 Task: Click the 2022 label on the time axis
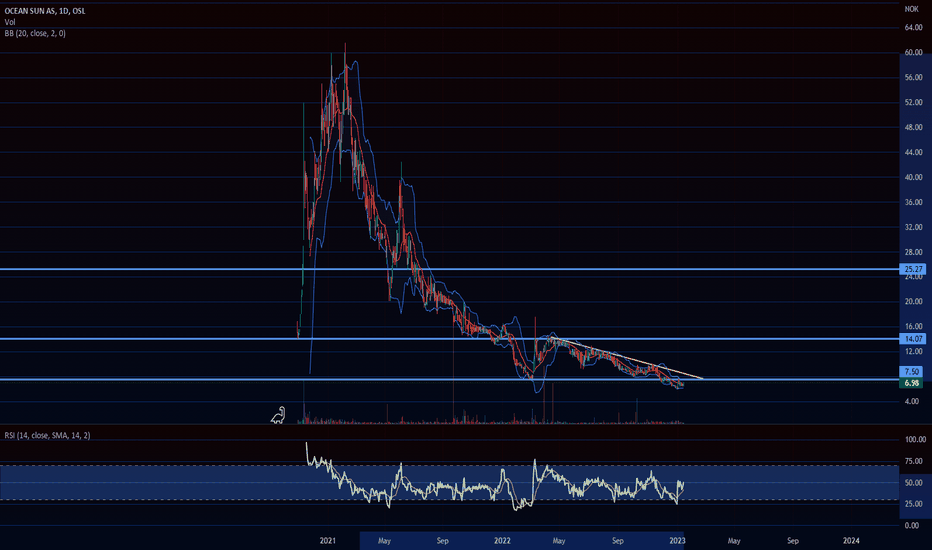[x=502, y=540]
